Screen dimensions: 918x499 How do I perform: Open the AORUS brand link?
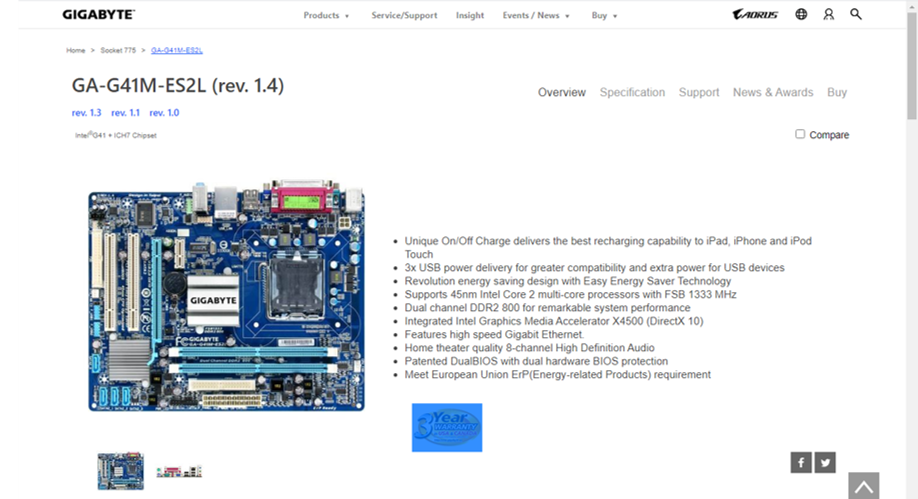pyautogui.click(x=755, y=14)
